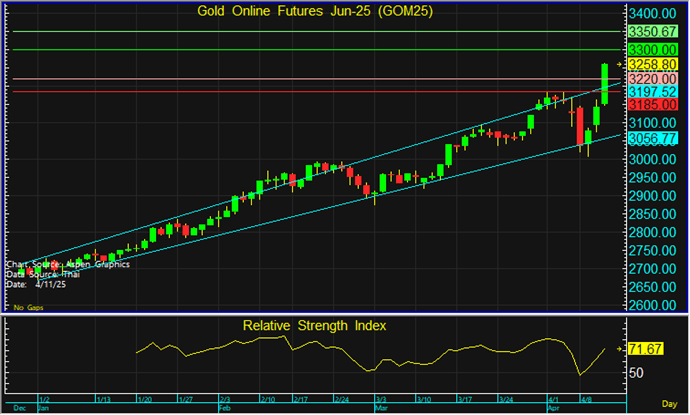The width and height of the screenshot is (690, 415).
Task: Click the Mar month label on time axis
Action: 381,409
